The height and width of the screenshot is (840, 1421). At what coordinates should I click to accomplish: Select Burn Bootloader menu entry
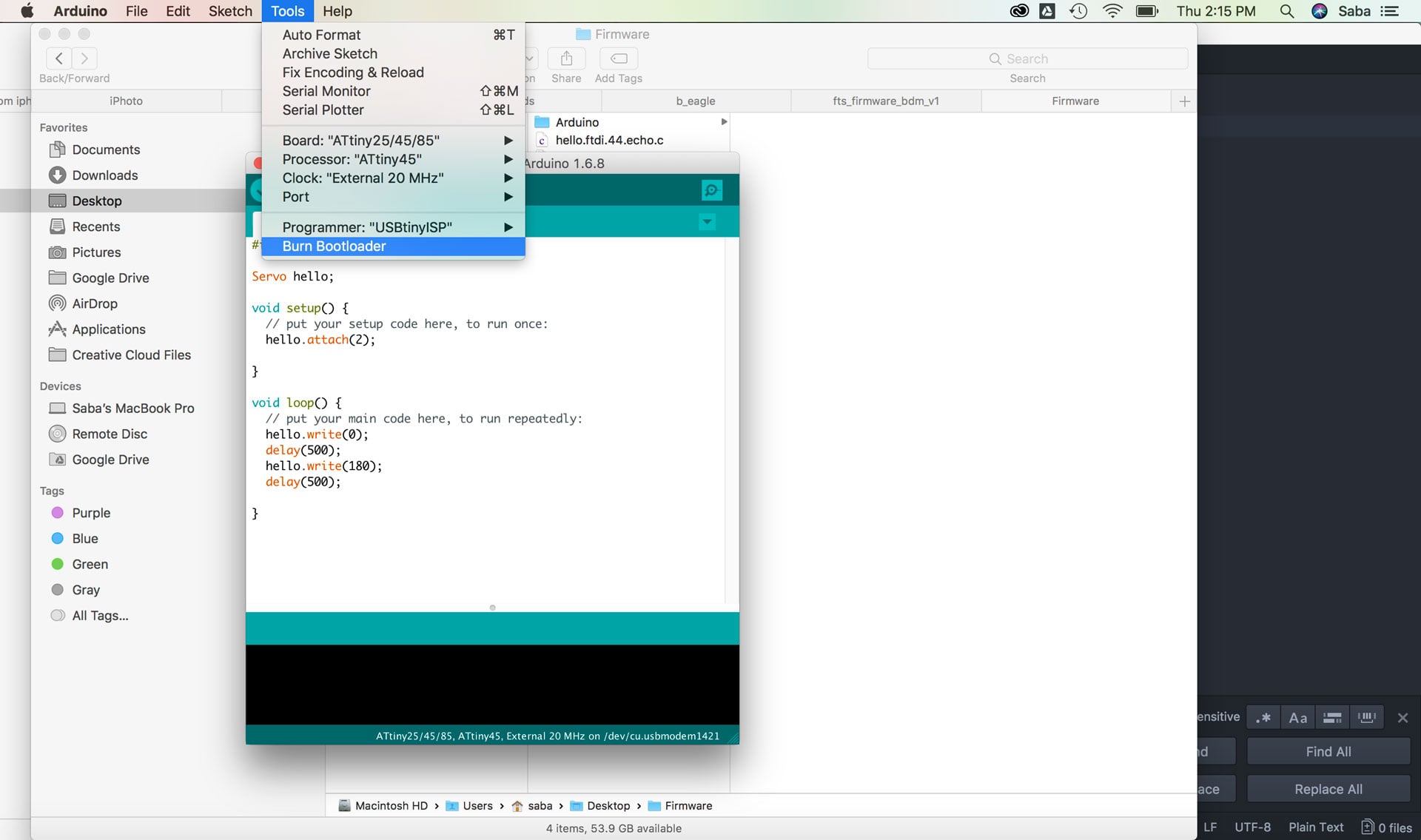(393, 246)
